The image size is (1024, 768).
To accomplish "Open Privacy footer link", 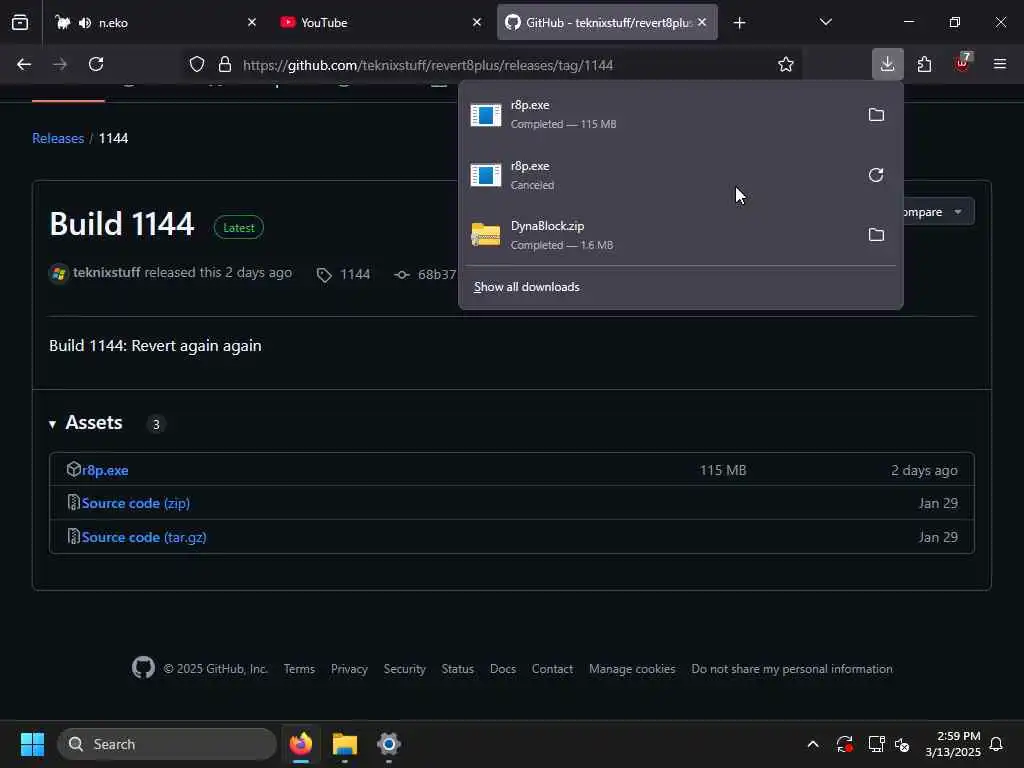I will coord(349,669).
